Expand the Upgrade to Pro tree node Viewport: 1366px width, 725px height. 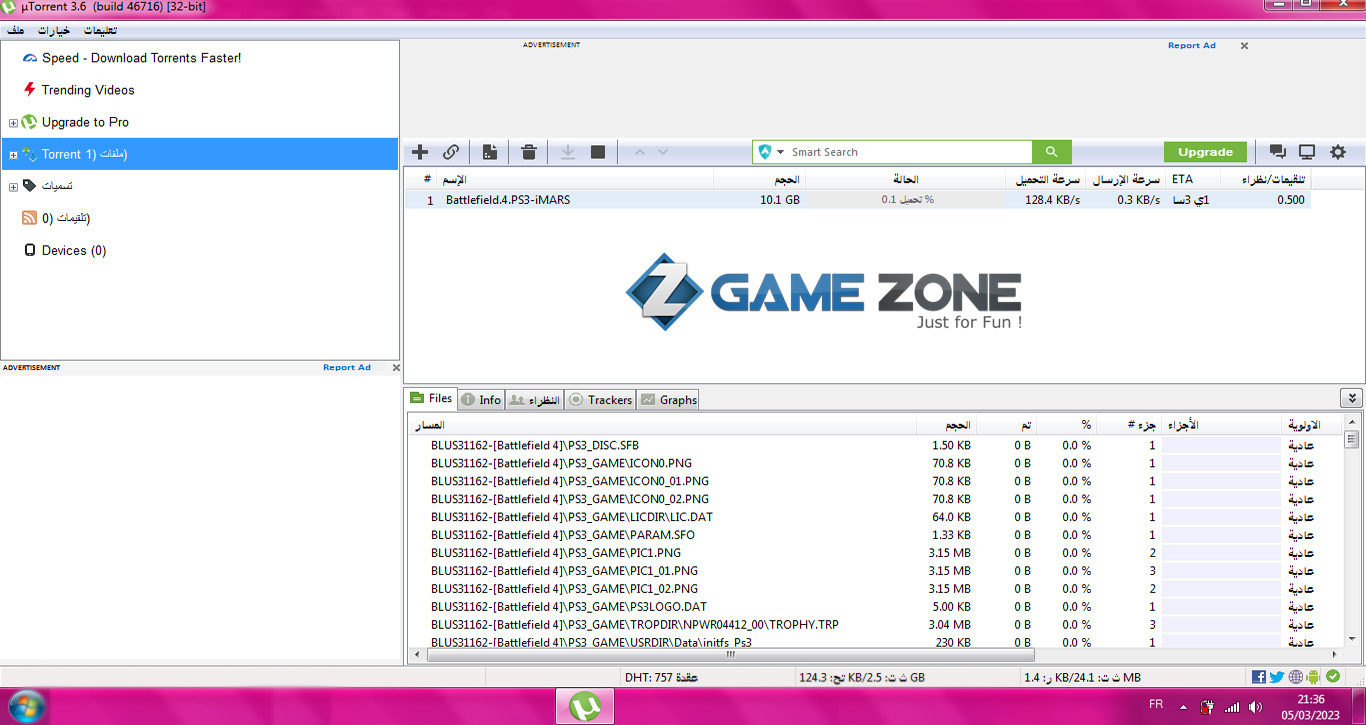13,123
